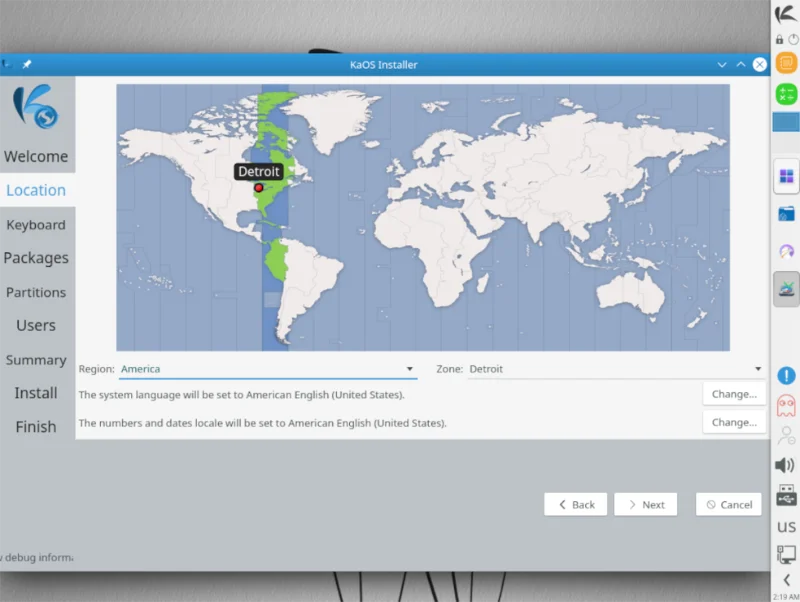Click the blue pager desktop box

point(786,122)
